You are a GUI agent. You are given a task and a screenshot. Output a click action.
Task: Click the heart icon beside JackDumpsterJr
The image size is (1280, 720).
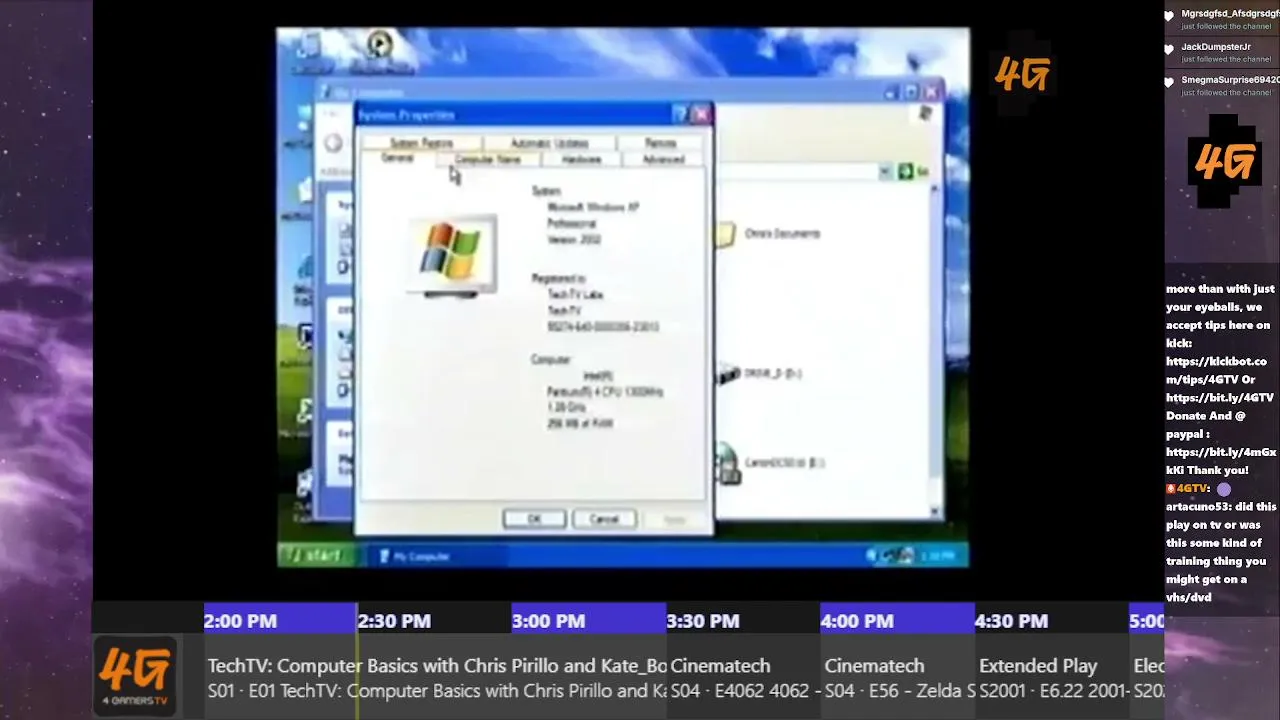point(1170,49)
